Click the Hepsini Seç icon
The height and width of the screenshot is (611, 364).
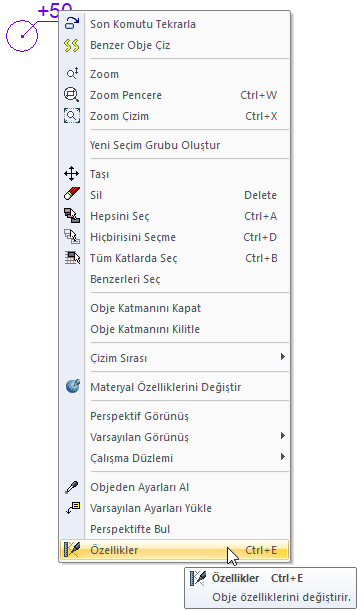[x=72, y=216]
